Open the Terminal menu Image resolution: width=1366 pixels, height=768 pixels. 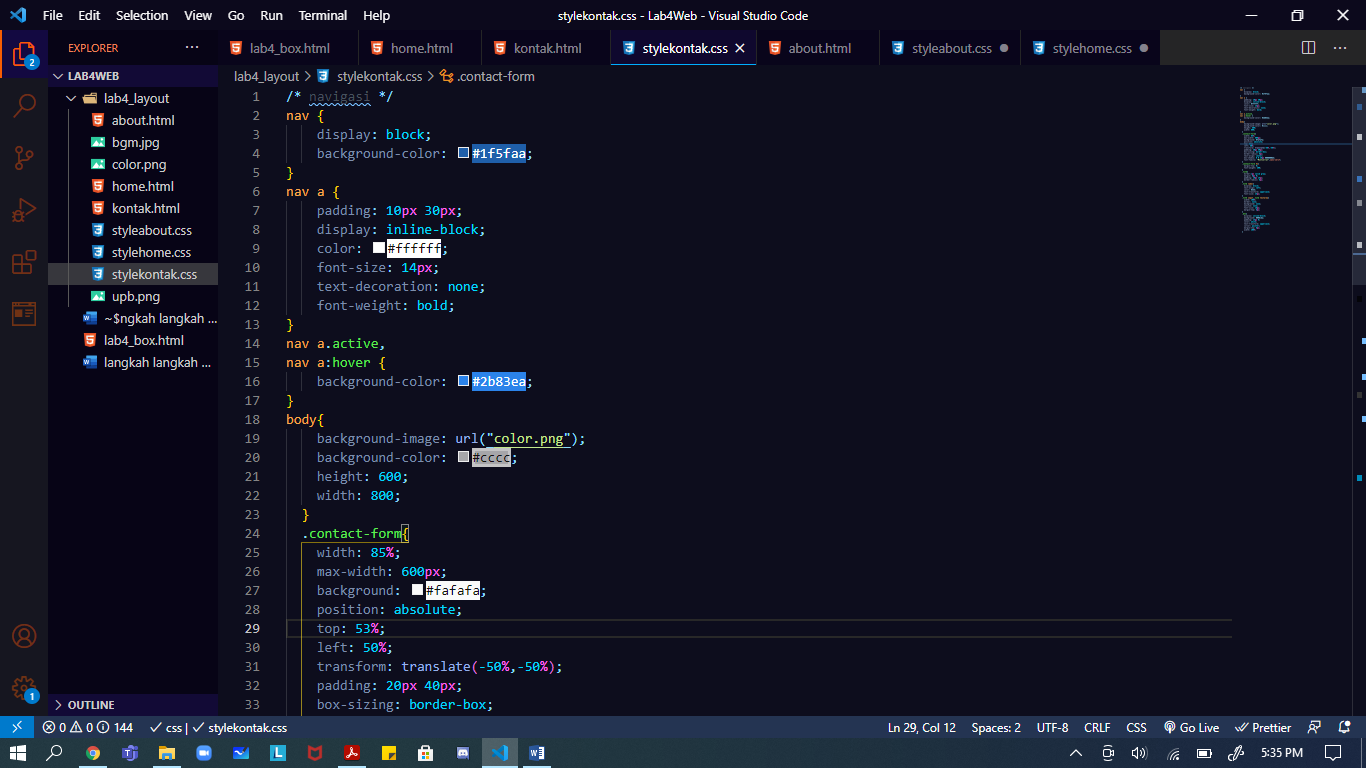tap(322, 15)
